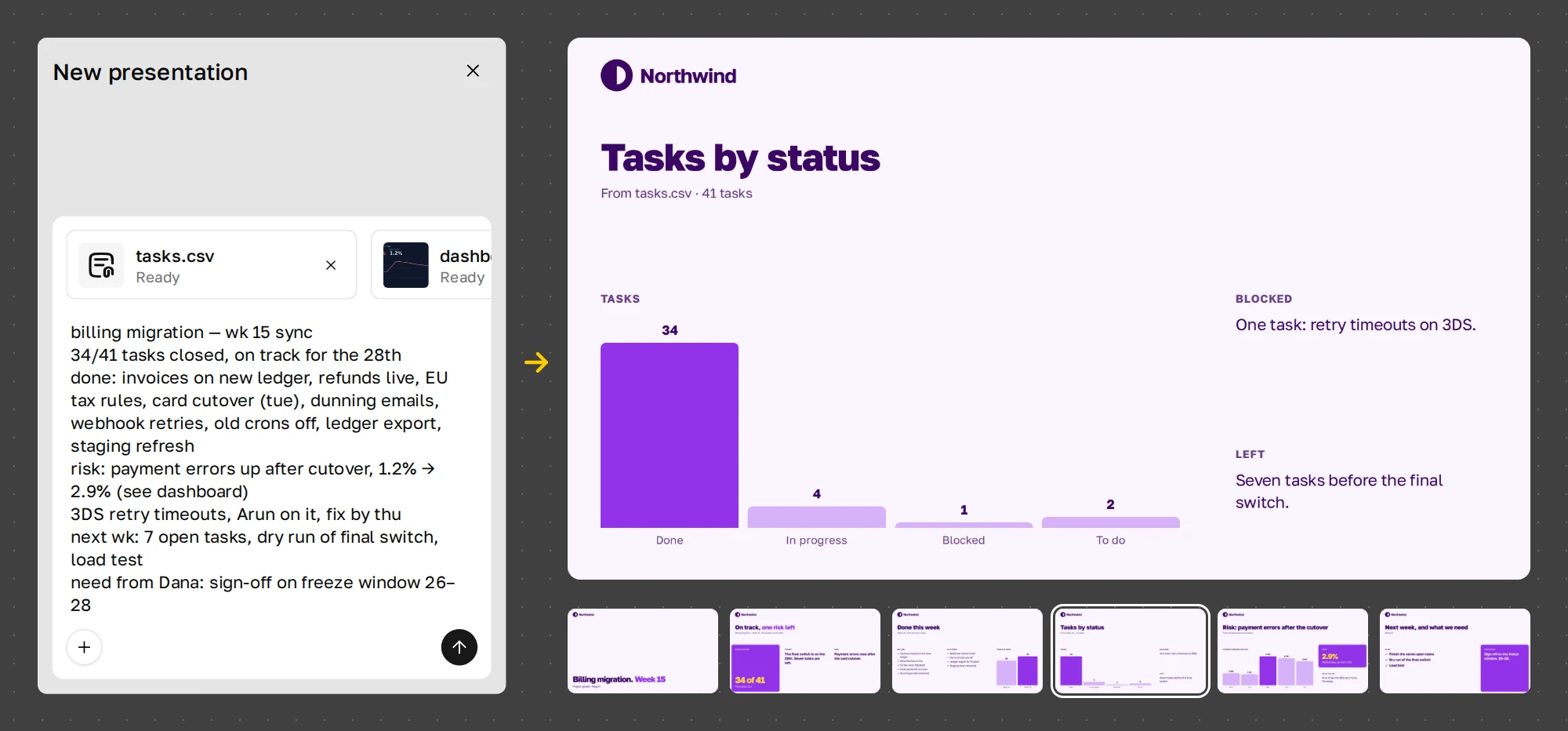1568x731 pixels.
Task: Click 'One task: retry timeouts on 3DS.' text
Action: coord(1356,325)
